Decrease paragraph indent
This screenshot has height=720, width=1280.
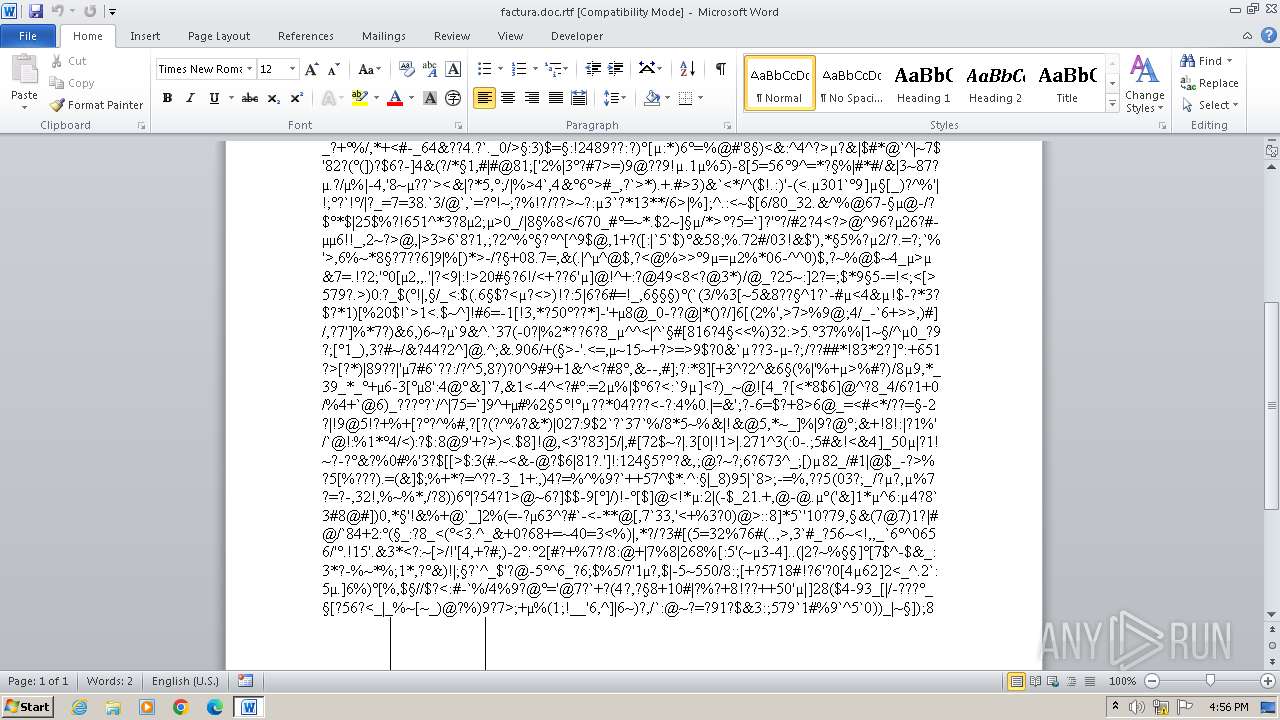593,69
